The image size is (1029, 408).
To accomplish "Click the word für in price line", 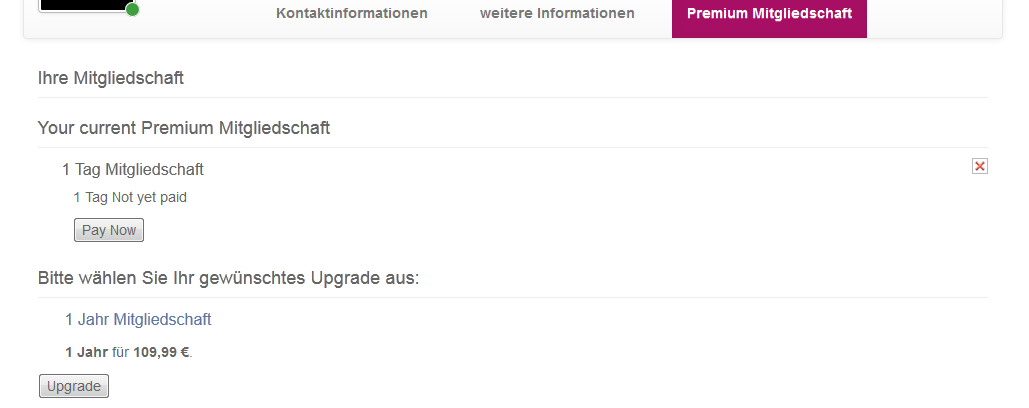I will tap(121, 352).
